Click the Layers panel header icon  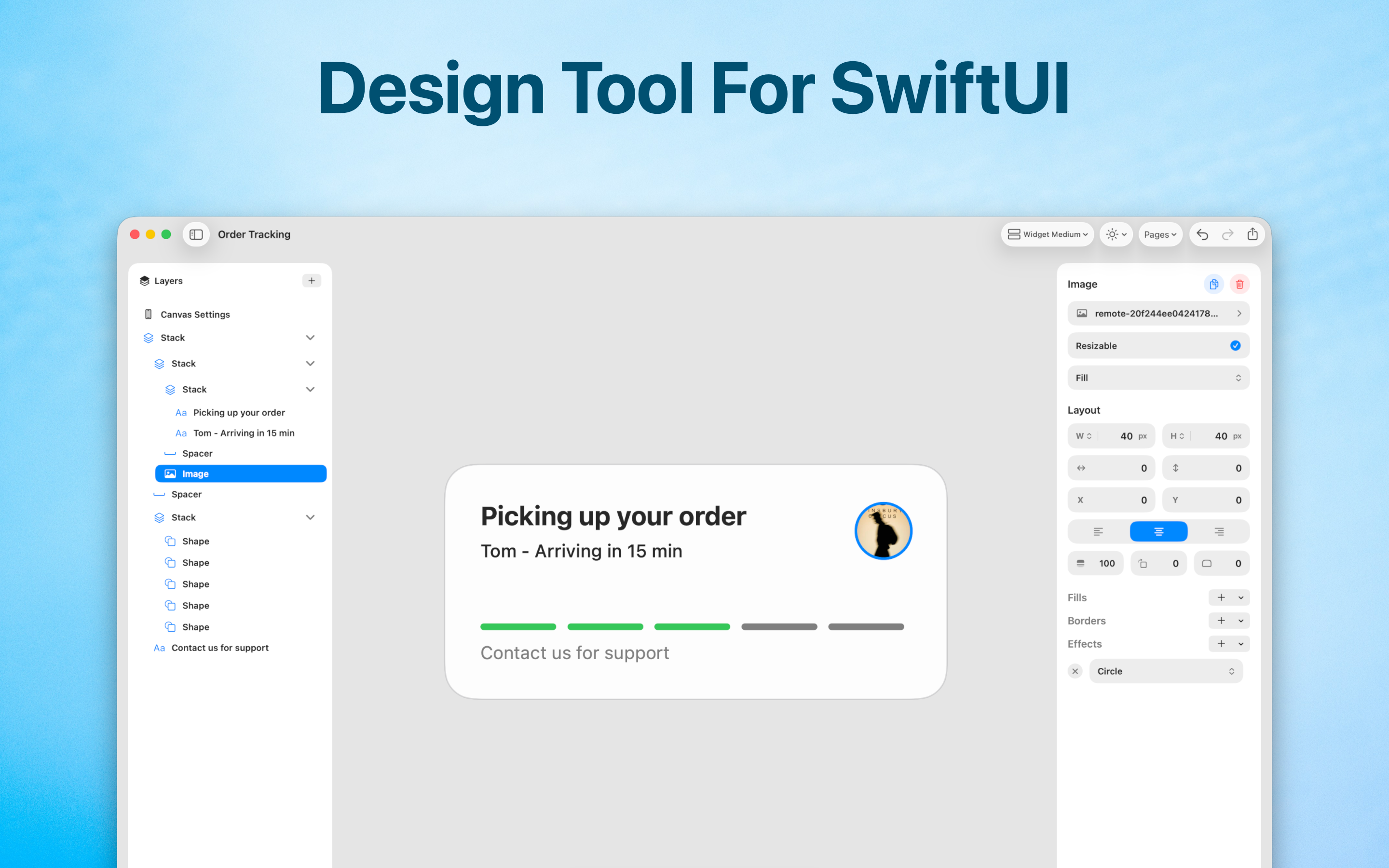[x=145, y=281]
